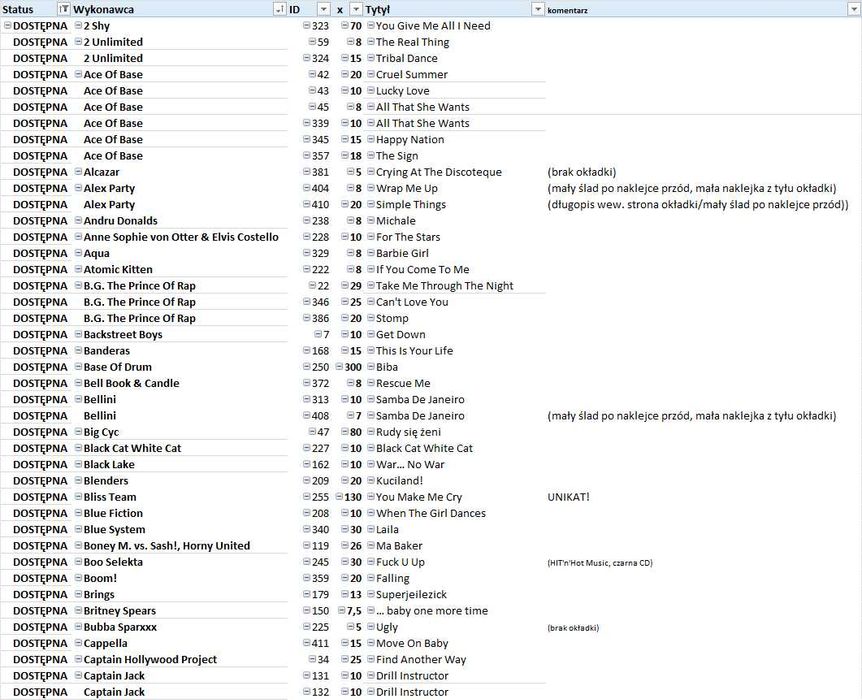
Task: Collapse the Rudy się żeni title group
Action: pyautogui.click(x=371, y=432)
